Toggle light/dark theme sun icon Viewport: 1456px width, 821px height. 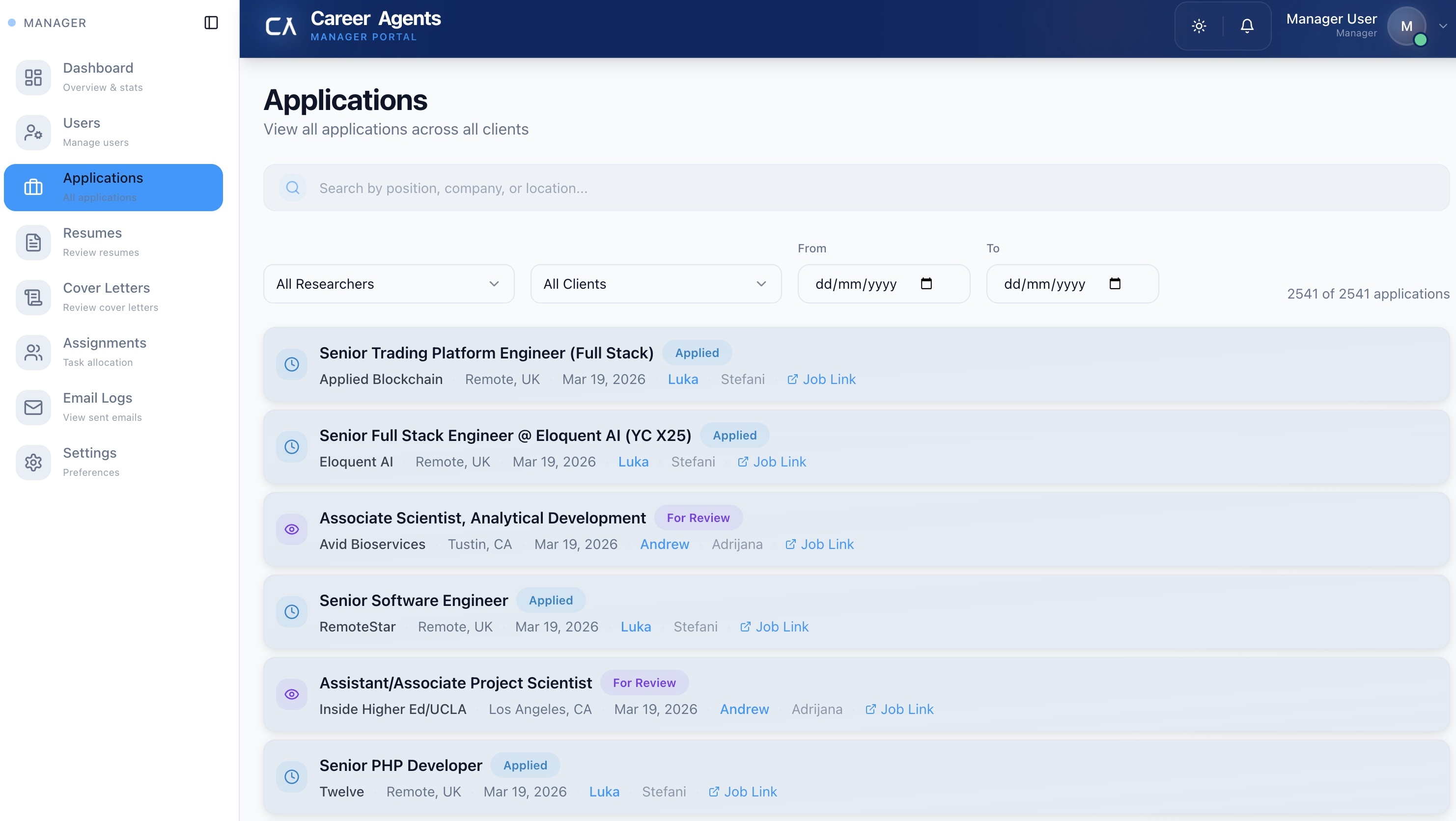click(1199, 26)
